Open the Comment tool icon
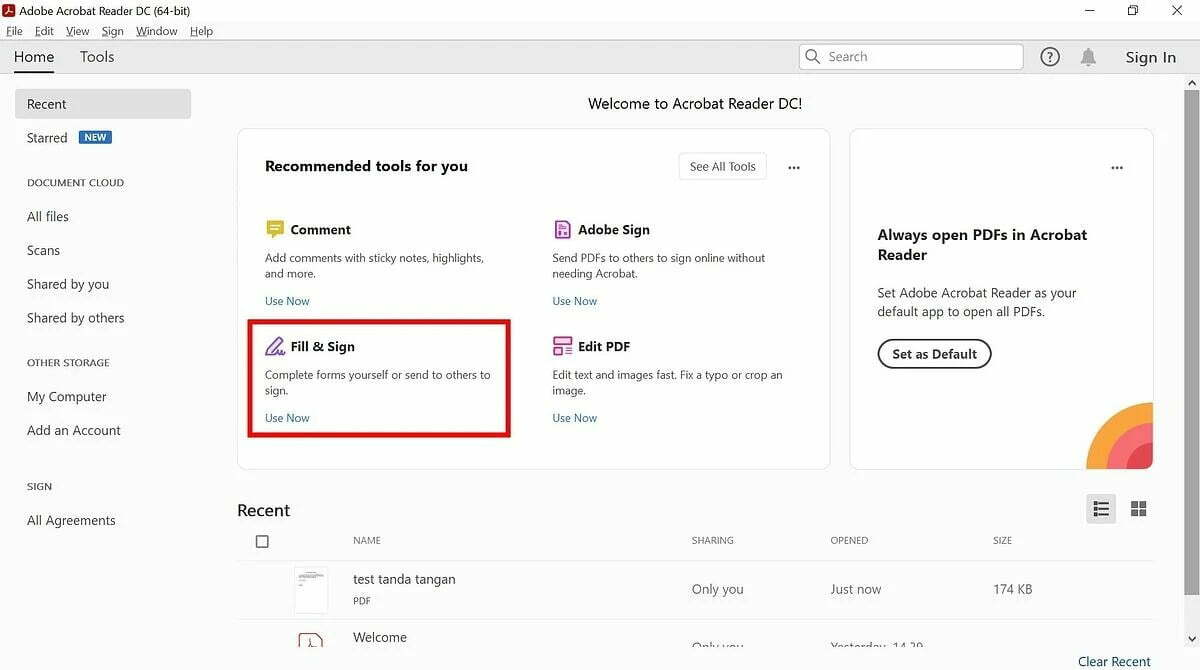 point(274,229)
